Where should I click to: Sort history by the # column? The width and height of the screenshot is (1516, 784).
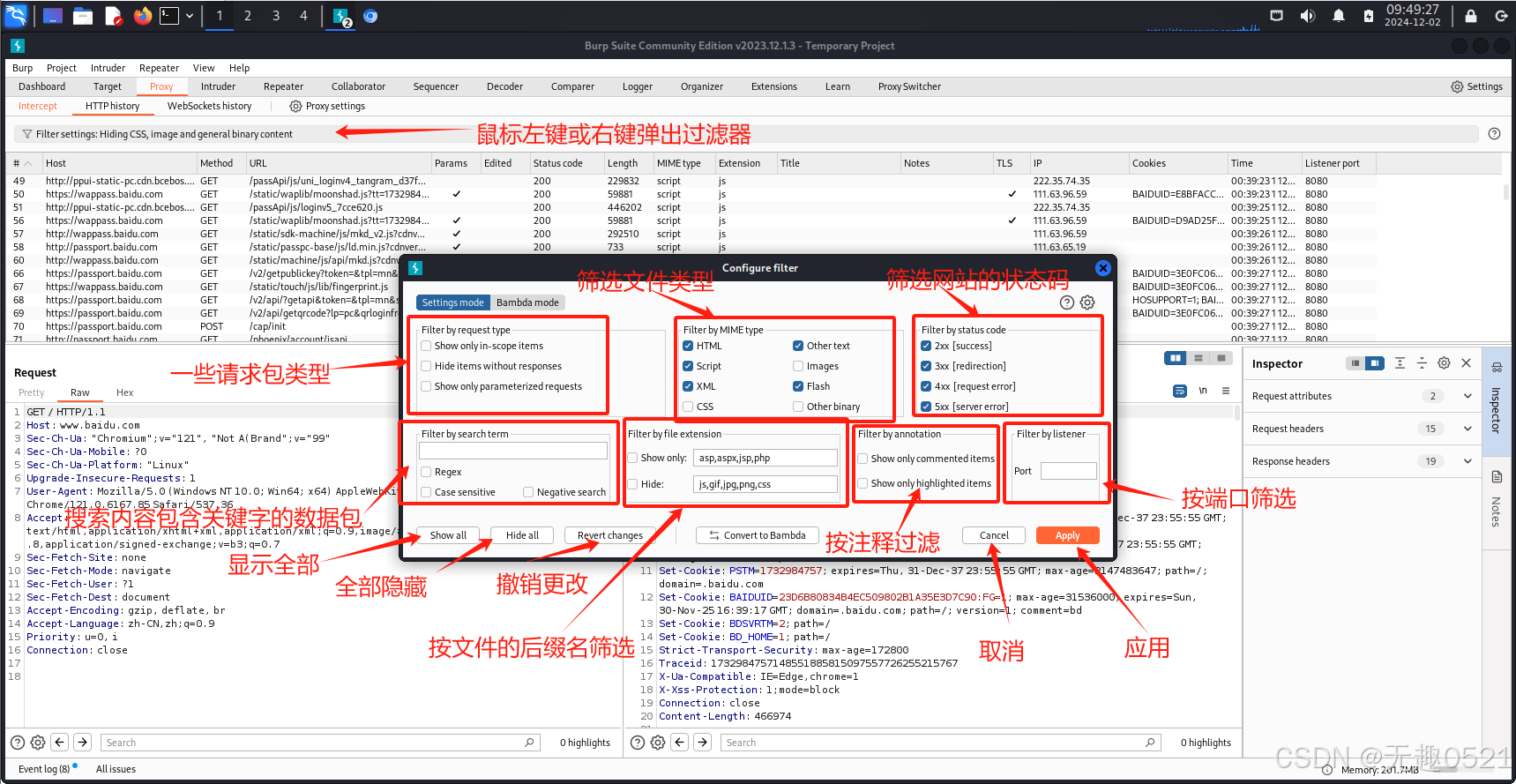coord(23,163)
